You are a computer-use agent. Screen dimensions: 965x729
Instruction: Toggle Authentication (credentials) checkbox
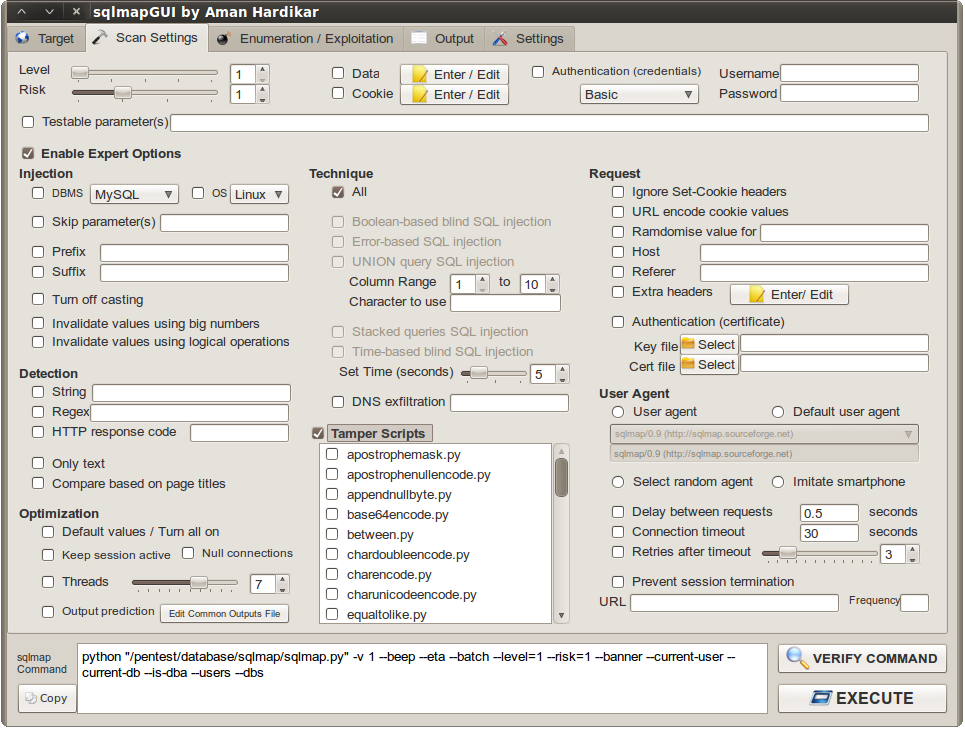(x=538, y=72)
